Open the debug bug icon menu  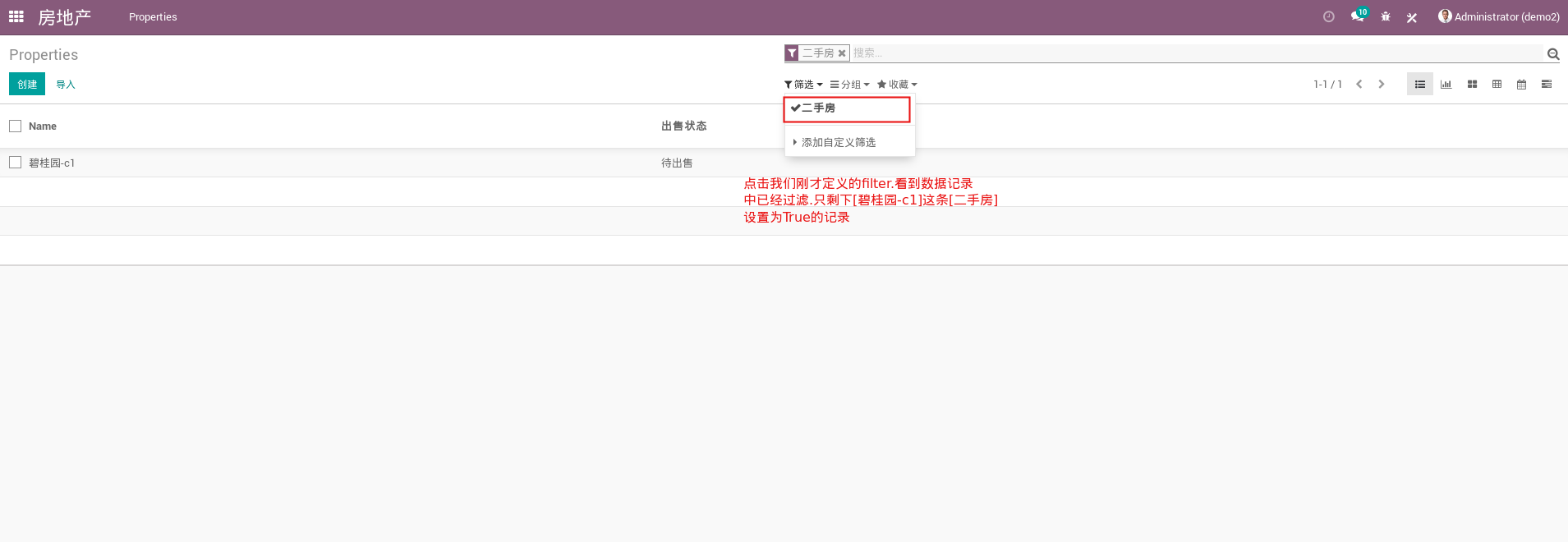pyautogui.click(x=1386, y=16)
